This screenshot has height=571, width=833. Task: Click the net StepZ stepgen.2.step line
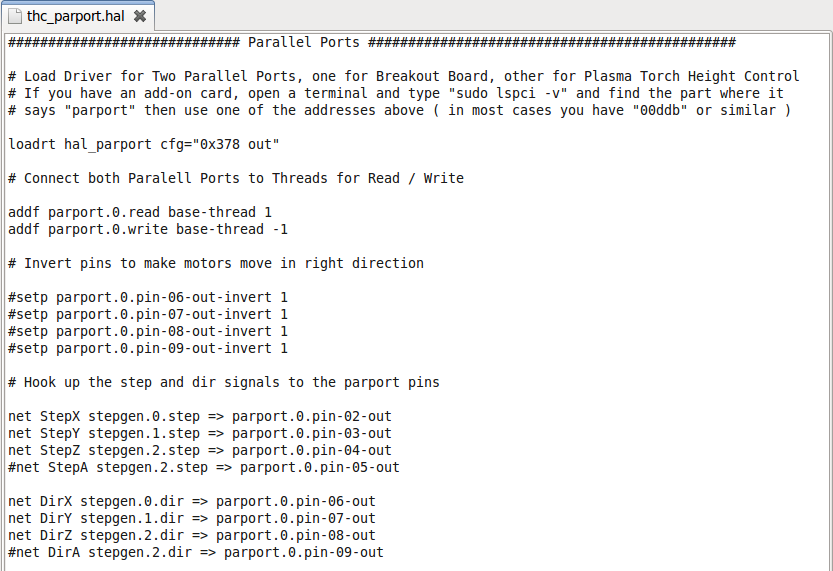pos(200,450)
